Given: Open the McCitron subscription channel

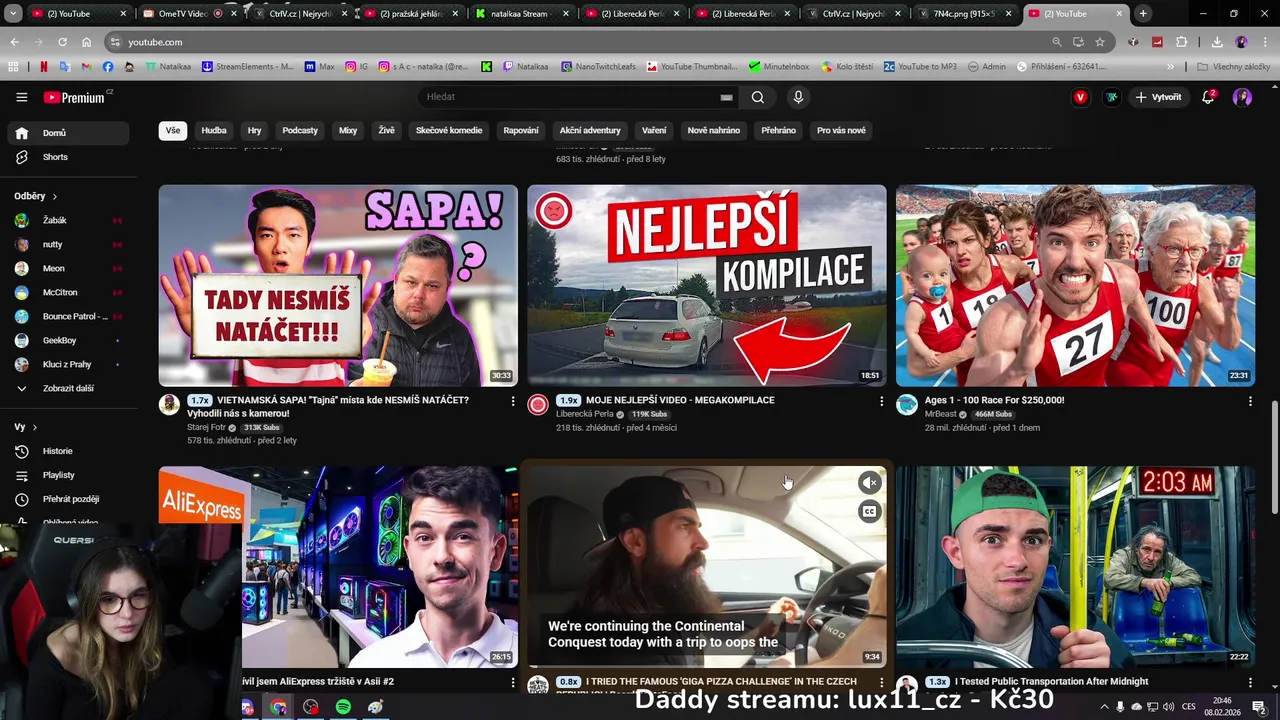Looking at the screenshot, I should (x=68, y=292).
